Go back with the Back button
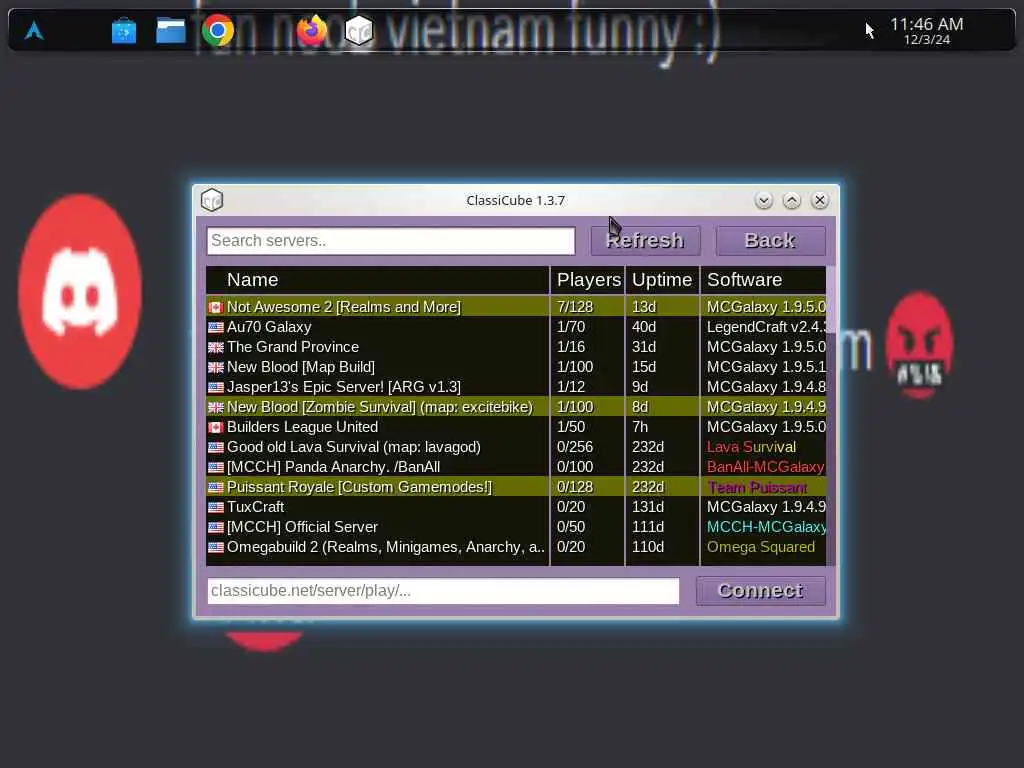 pyautogui.click(x=771, y=240)
